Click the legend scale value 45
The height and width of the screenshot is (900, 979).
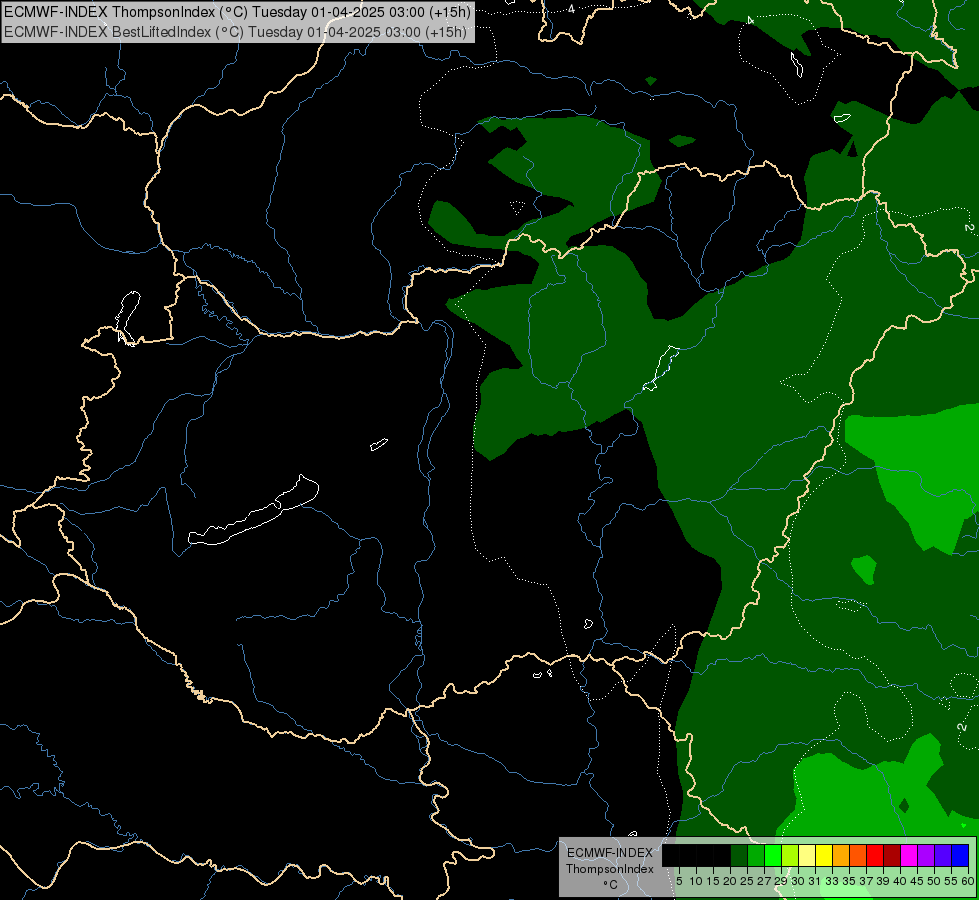pos(917,881)
